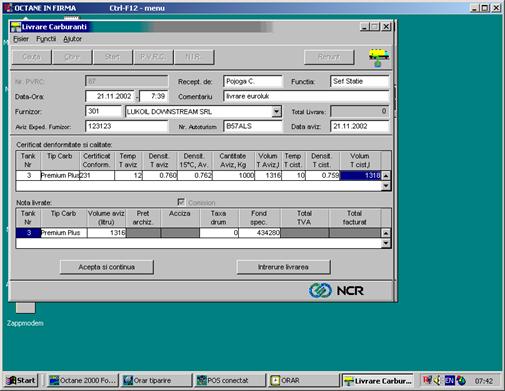Click Cantitate Aviz cell 1000
This screenshot has height=391, width=505.
pyautogui.click(x=234, y=175)
